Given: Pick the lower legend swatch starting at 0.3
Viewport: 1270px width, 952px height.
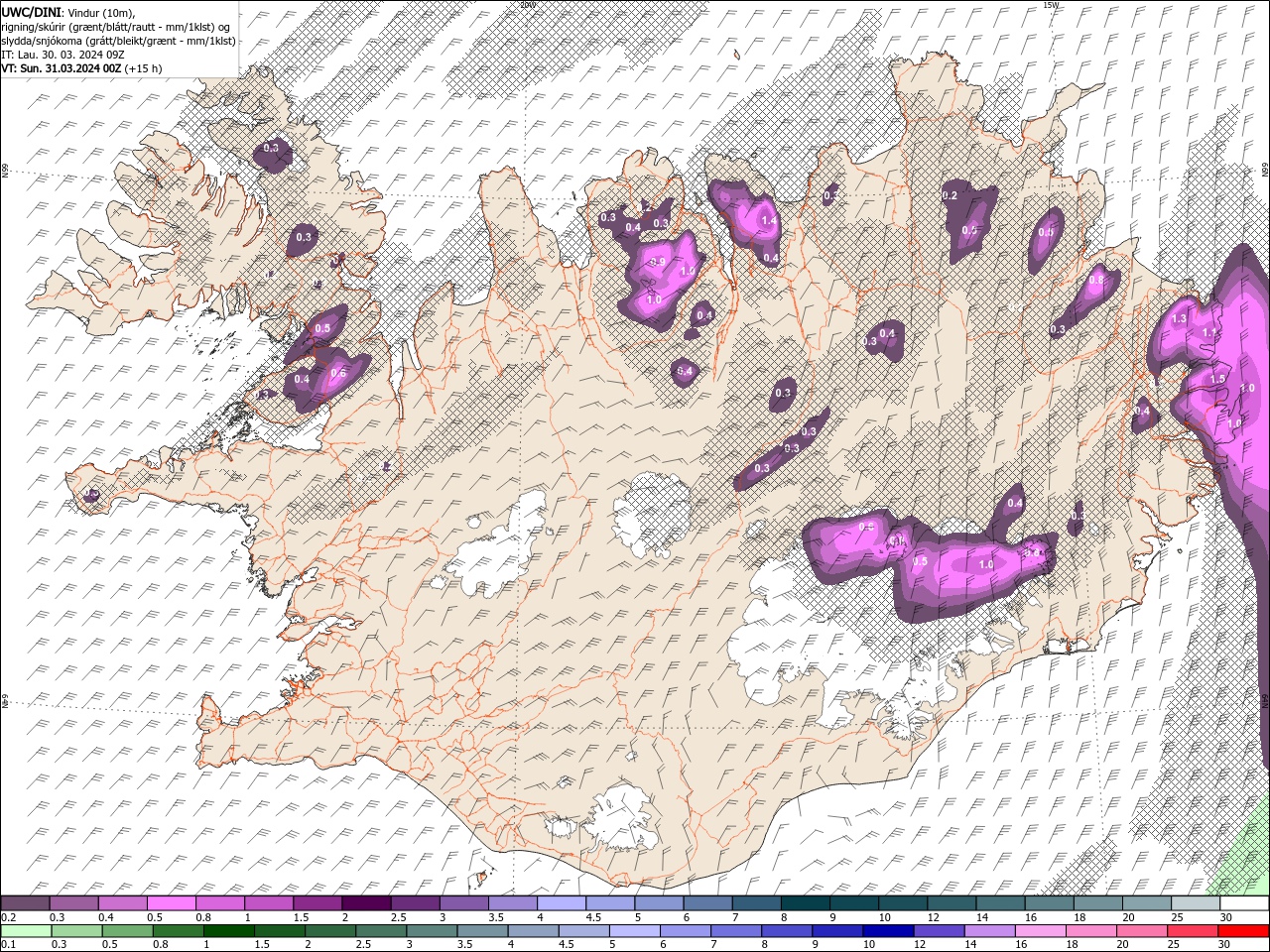Looking at the screenshot, I should 75,931.
